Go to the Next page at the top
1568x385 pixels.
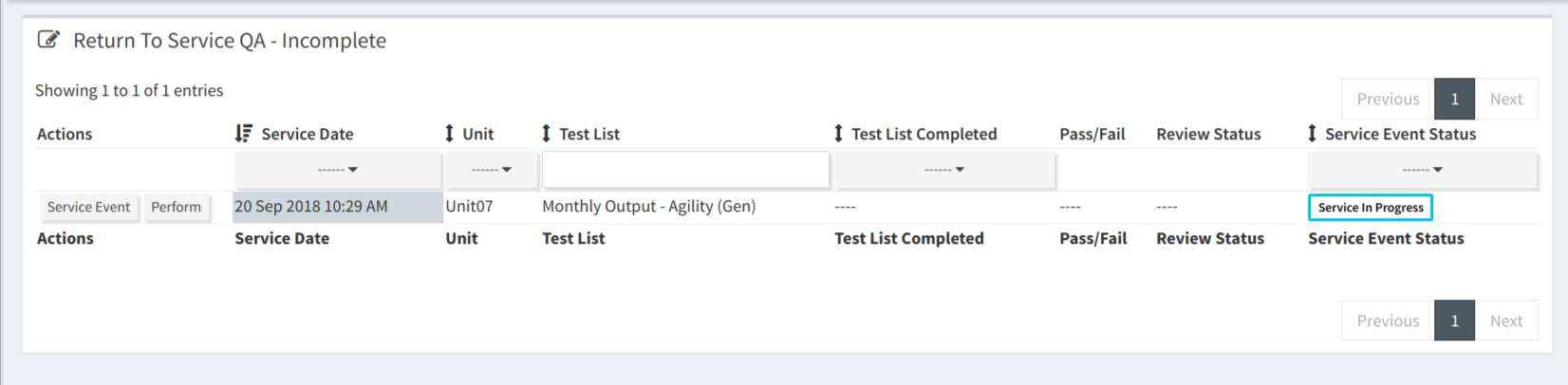tap(1506, 99)
